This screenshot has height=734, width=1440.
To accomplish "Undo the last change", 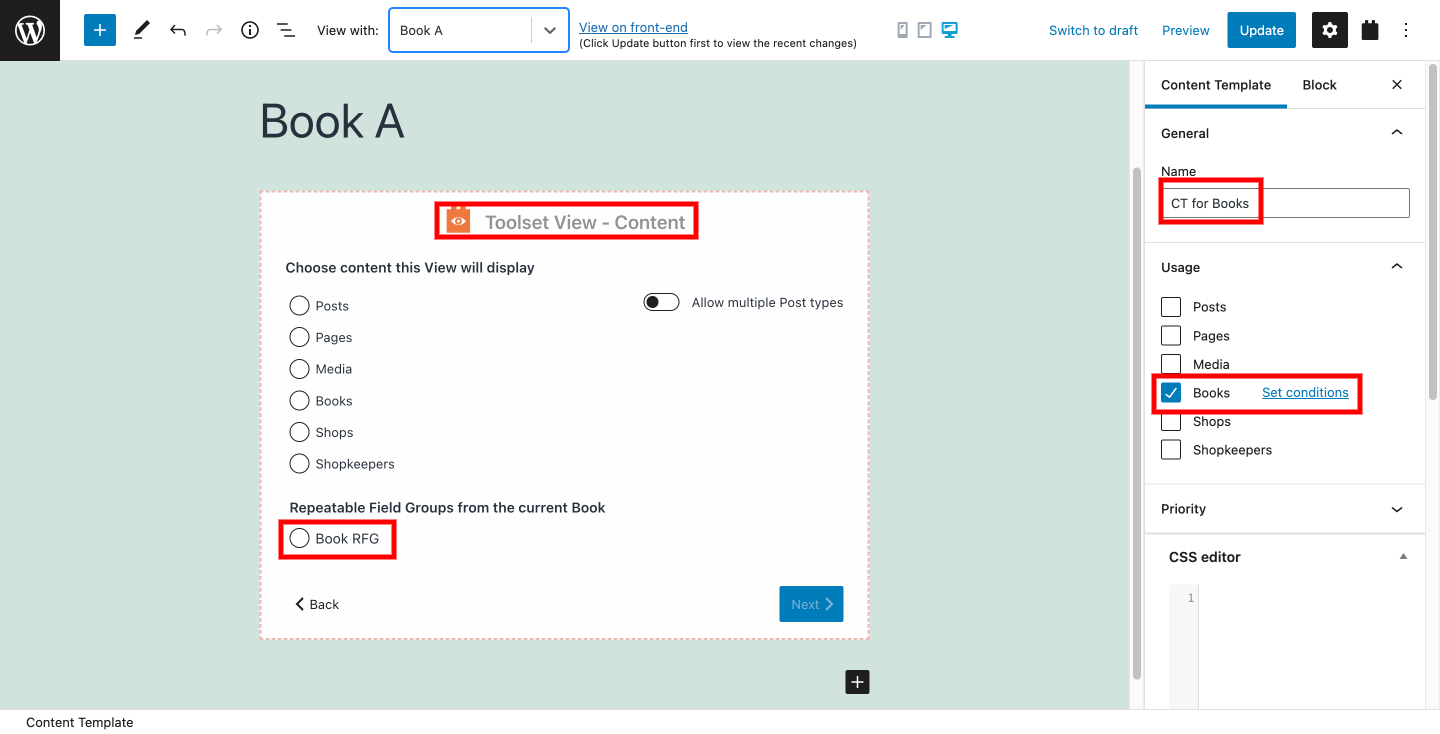I will (178, 30).
